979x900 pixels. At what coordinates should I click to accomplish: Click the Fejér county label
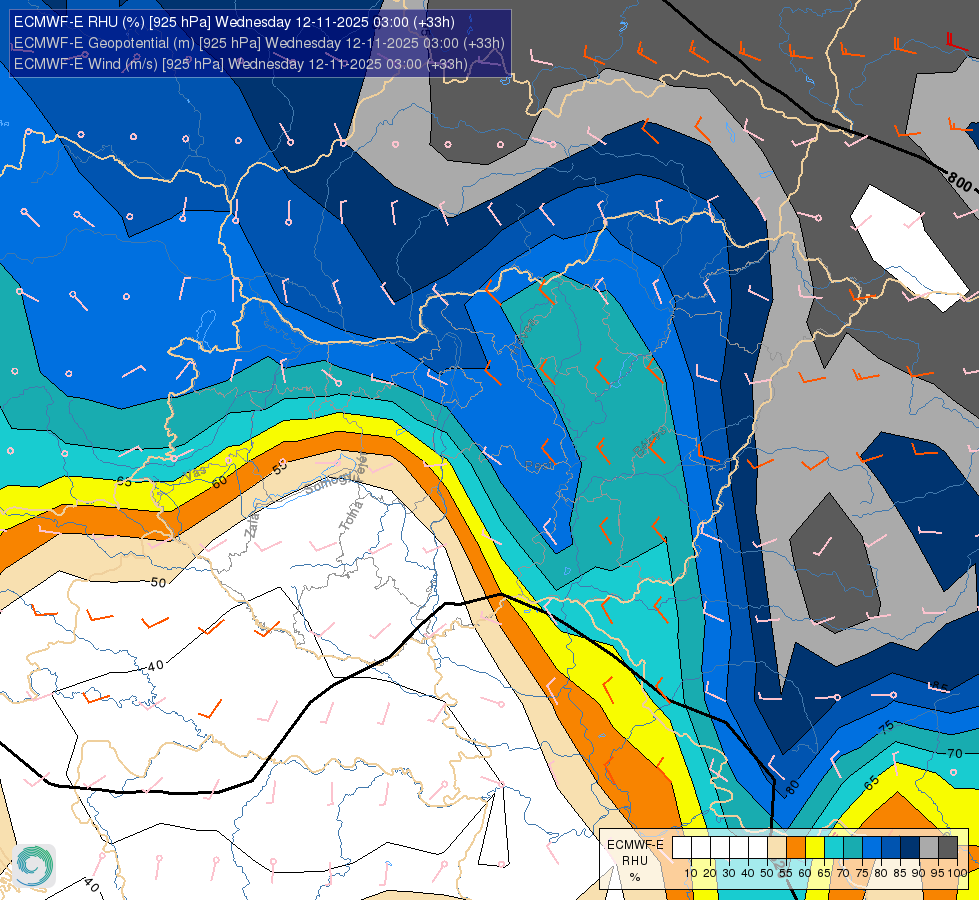(x=362, y=466)
